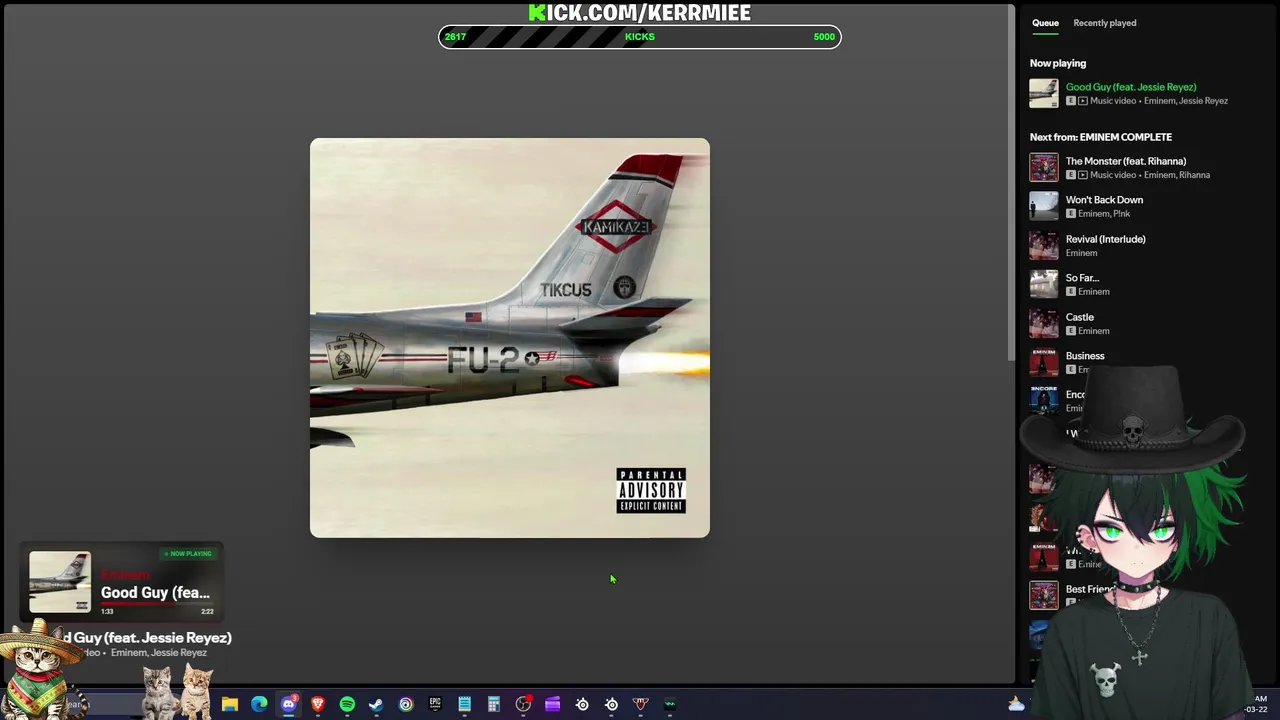Click the Best Friend queue thumbnail

pos(1044,595)
